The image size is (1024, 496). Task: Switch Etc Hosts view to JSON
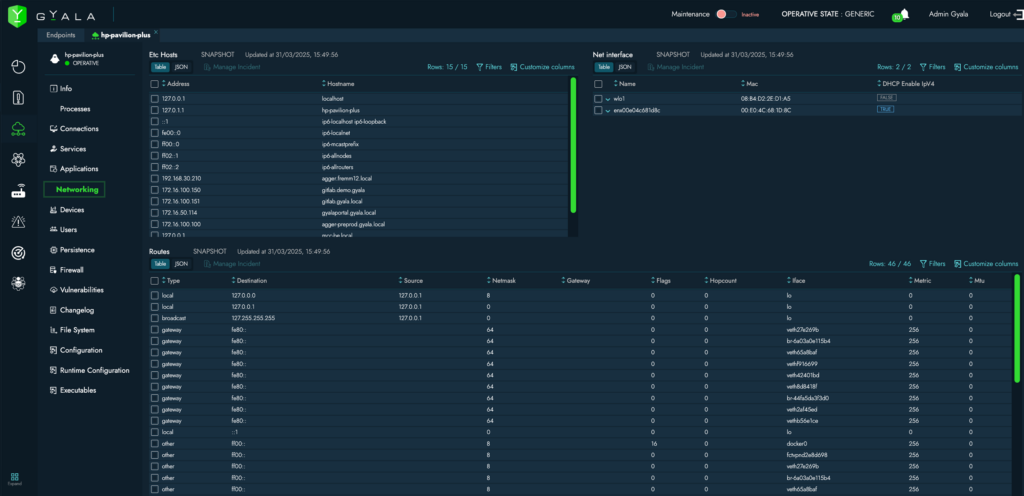coord(181,67)
